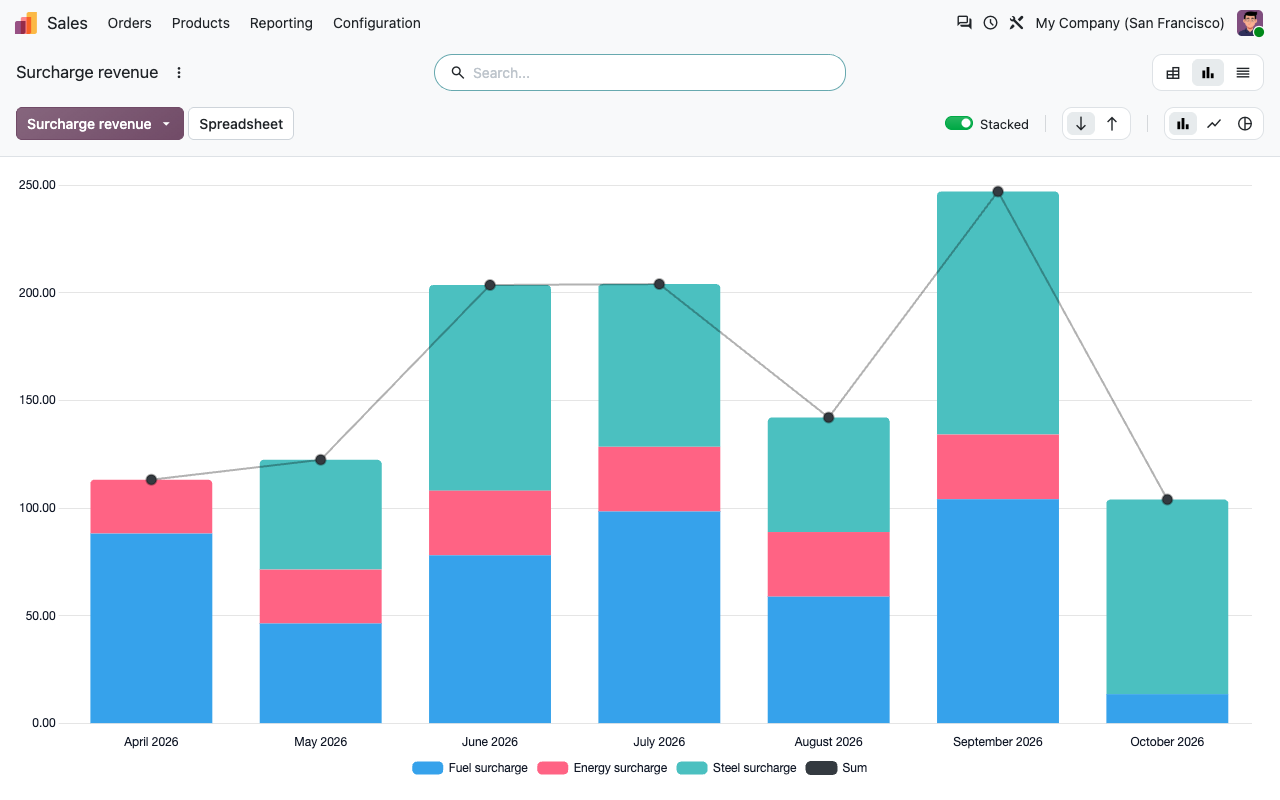Open the debug tools wrench icon
Image resolution: width=1280 pixels, height=800 pixels.
pos(1016,23)
